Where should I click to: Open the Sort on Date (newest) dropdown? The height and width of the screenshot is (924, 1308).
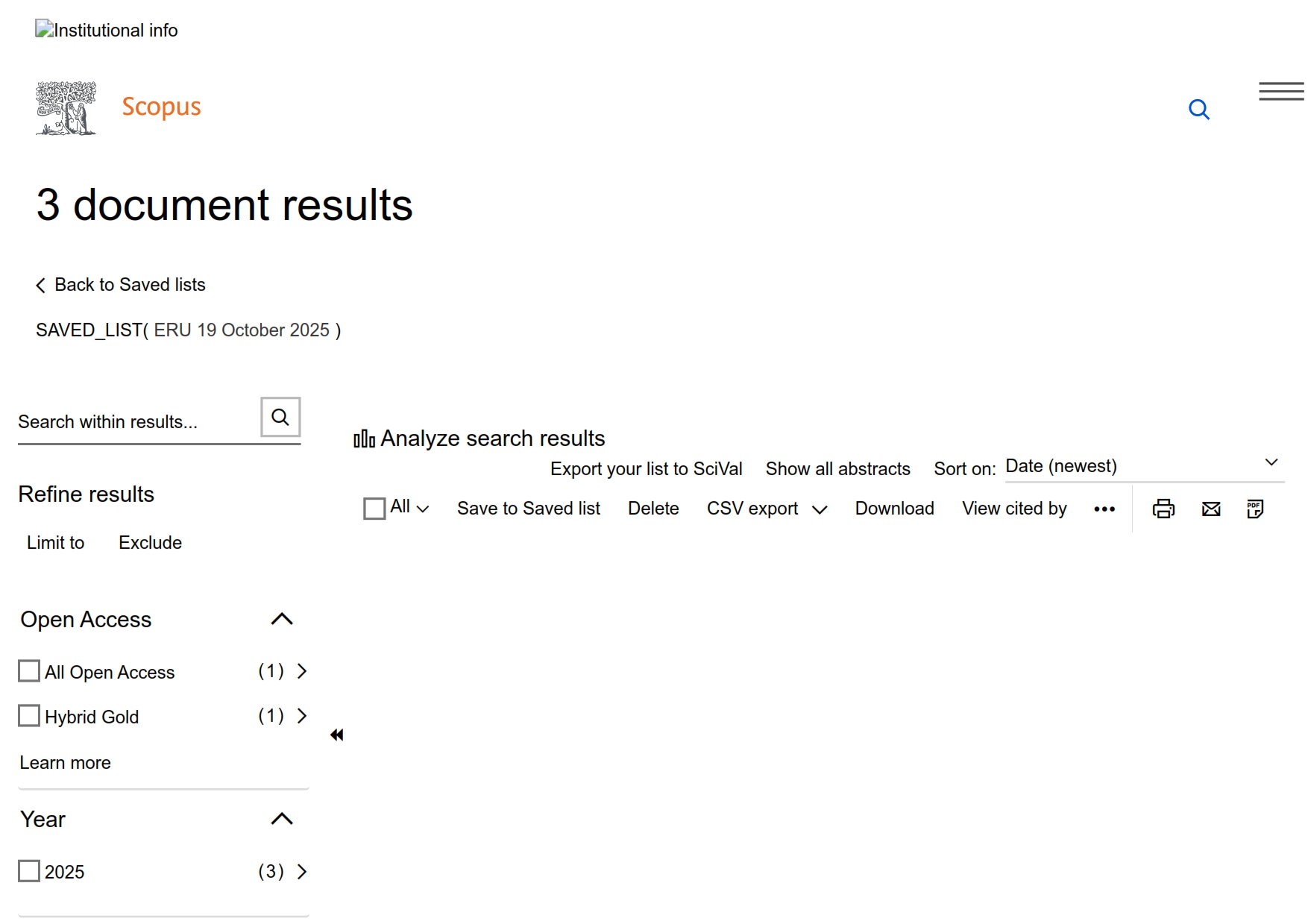[1143, 466]
